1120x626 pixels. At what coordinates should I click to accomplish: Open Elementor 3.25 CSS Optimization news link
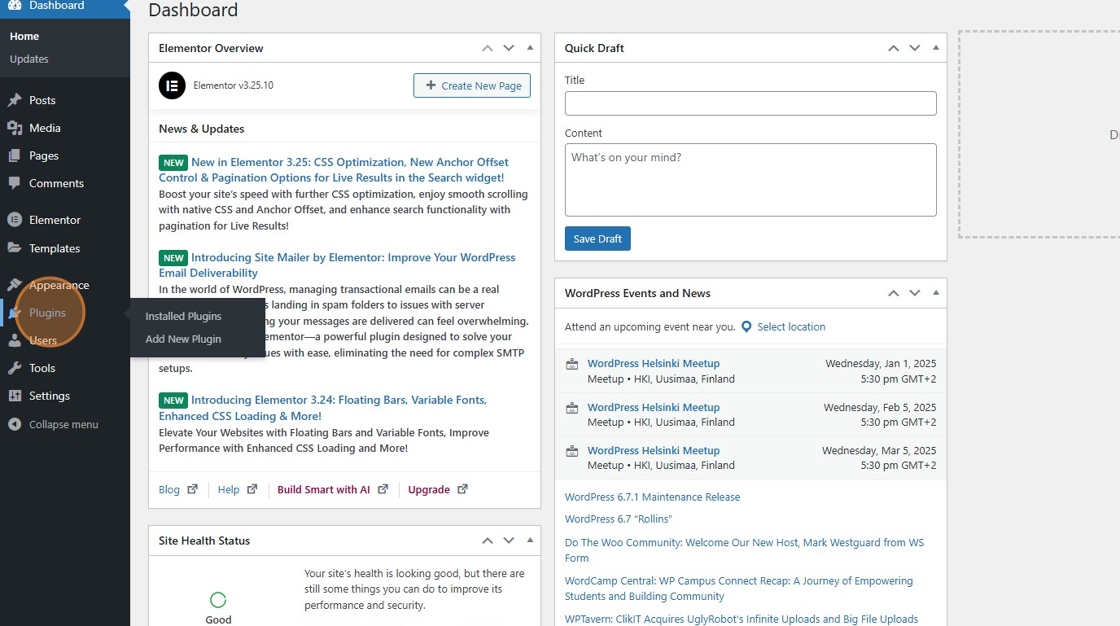(334, 170)
